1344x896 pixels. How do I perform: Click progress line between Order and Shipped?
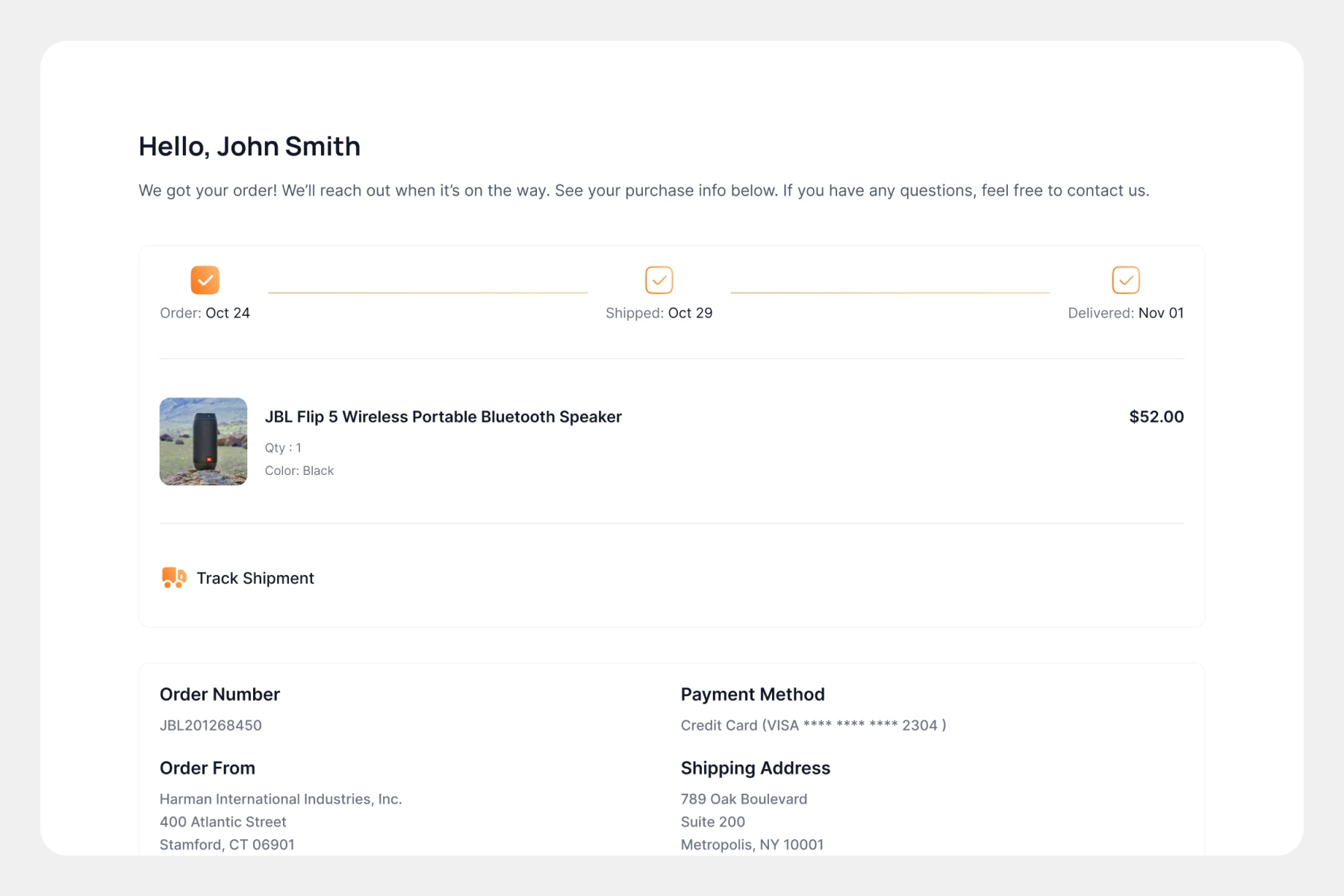point(427,293)
